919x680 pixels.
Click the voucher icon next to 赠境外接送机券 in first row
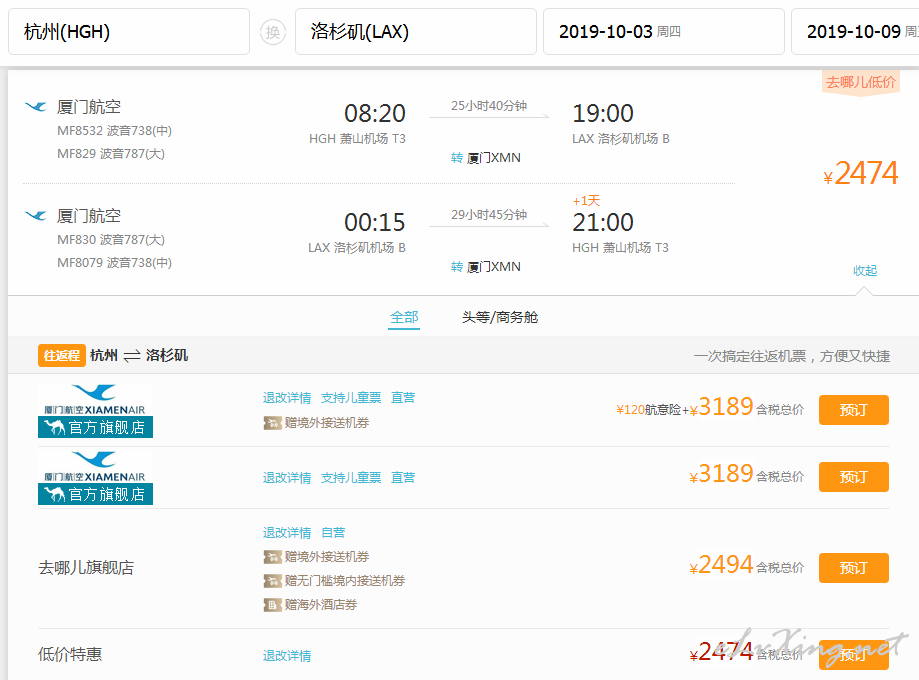tap(273, 423)
